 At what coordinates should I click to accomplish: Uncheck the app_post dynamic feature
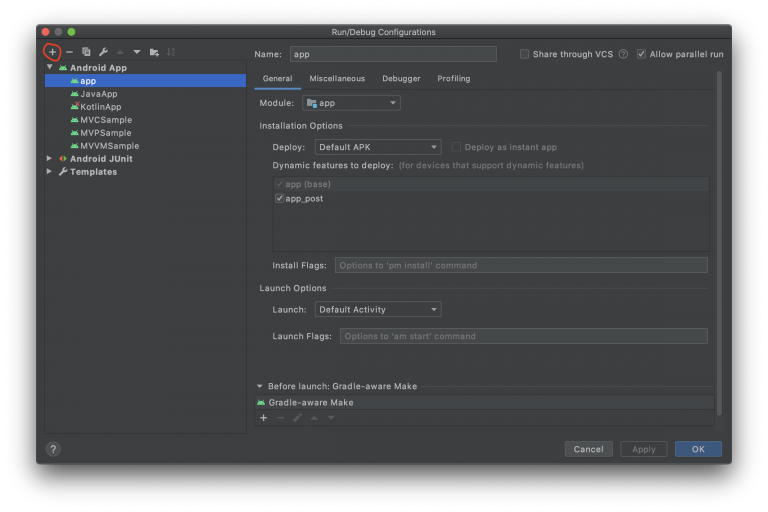[x=280, y=199]
